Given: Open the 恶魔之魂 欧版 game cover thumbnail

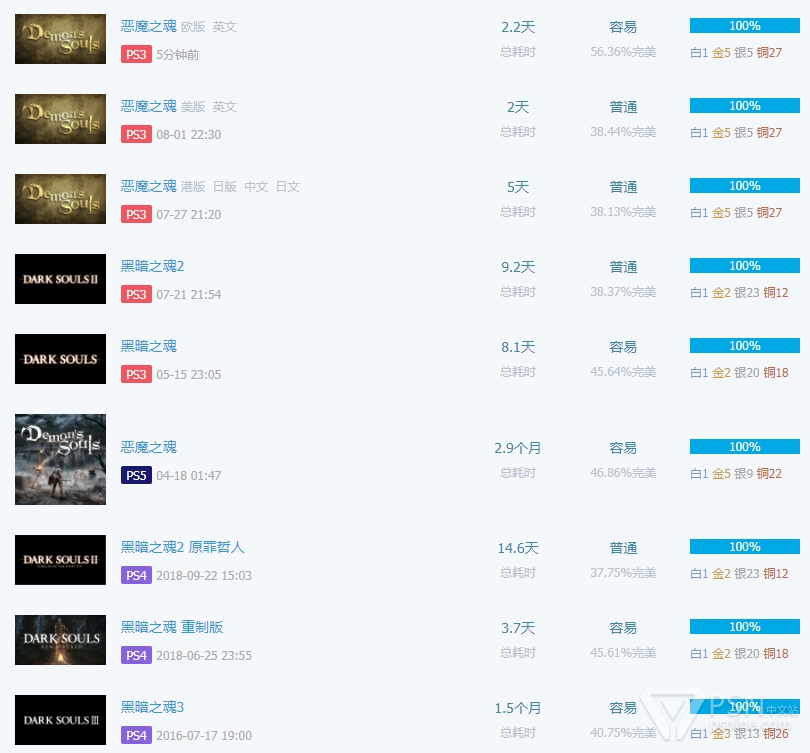Looking at the screenshot, I should coord(60,39).
